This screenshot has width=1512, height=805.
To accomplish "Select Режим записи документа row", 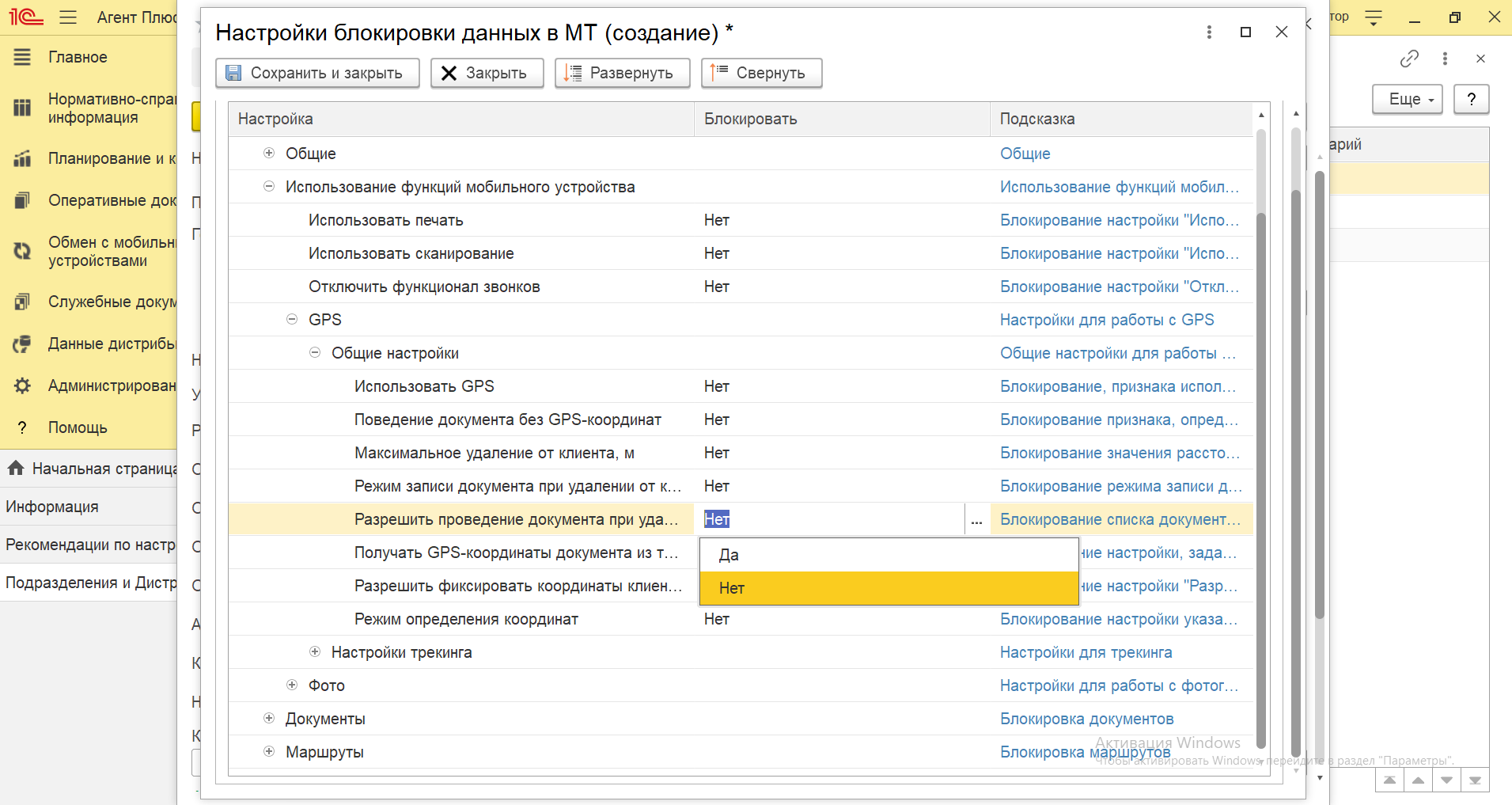I will pos(741,486).
